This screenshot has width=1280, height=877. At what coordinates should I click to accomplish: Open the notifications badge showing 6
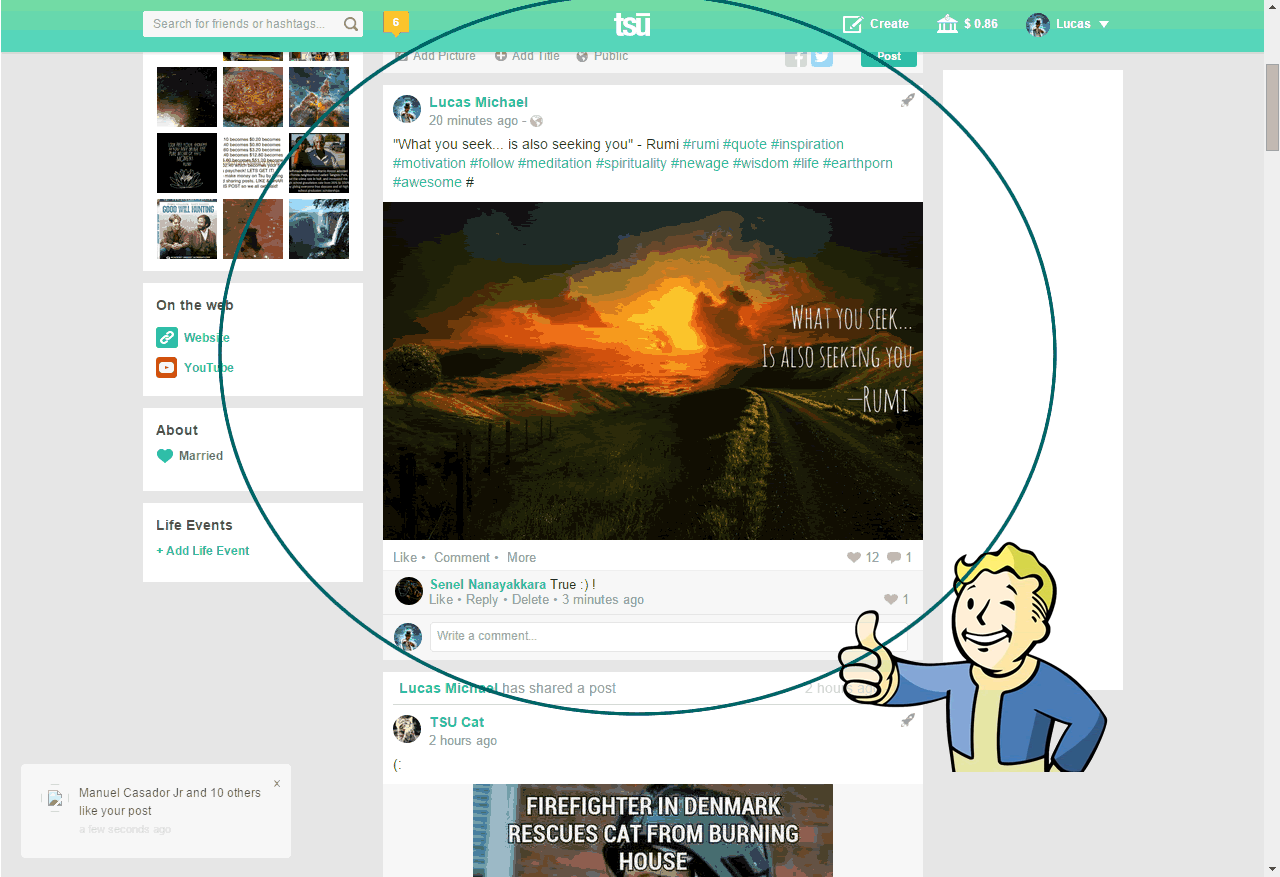(396, 23)
